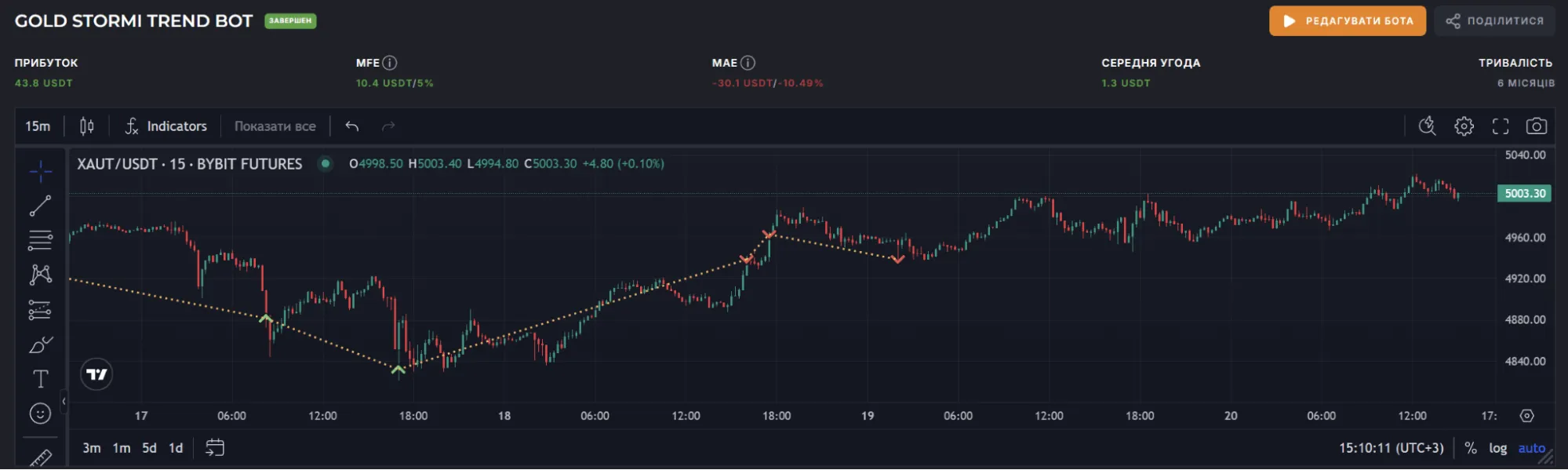Open the chart patterns tool
1568x470 pixels.
pos(40,275)
